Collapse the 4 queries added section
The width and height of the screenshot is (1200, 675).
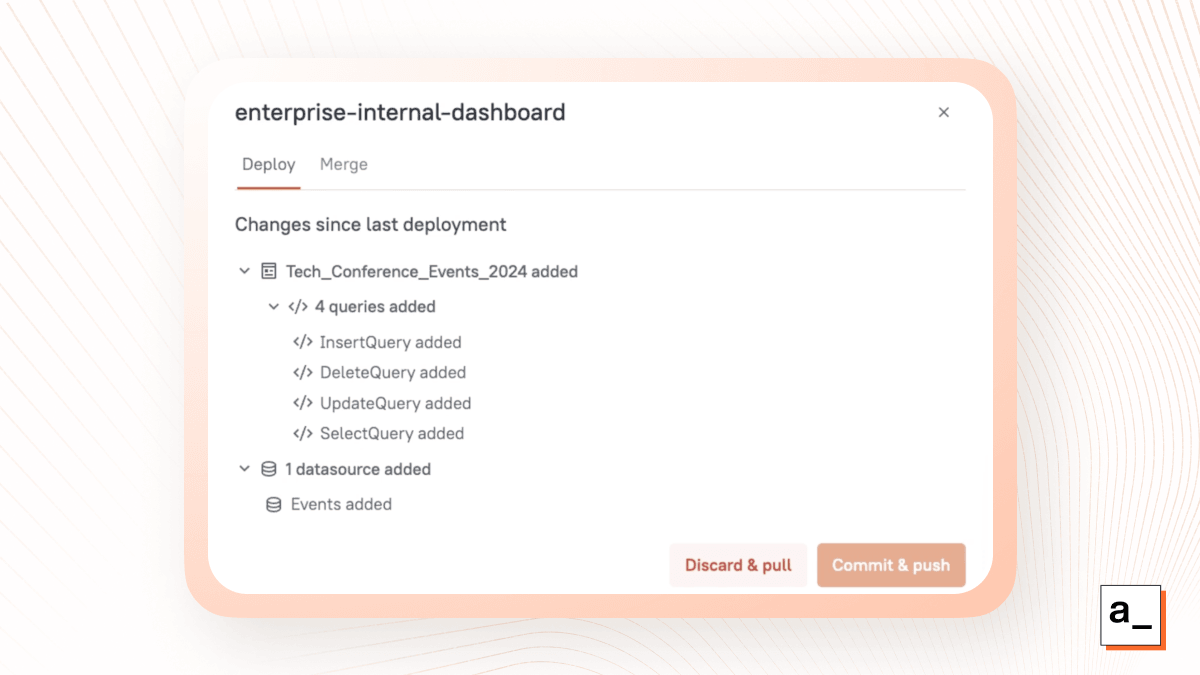tap(273, 306)
